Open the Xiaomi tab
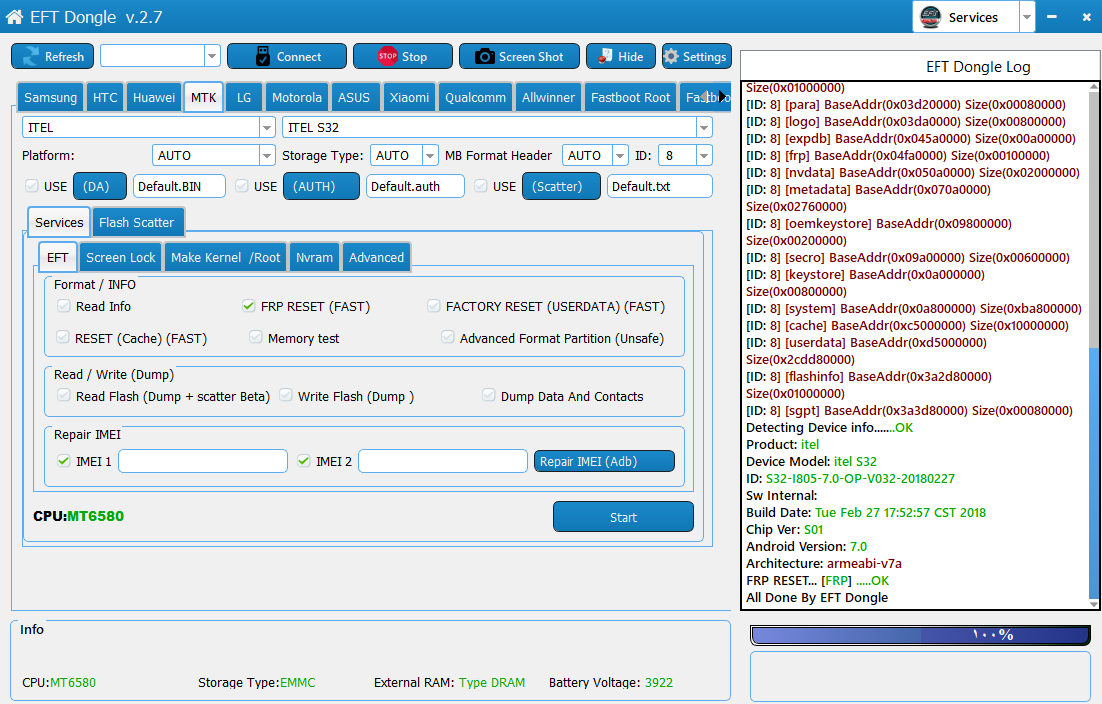 point(409,97)
